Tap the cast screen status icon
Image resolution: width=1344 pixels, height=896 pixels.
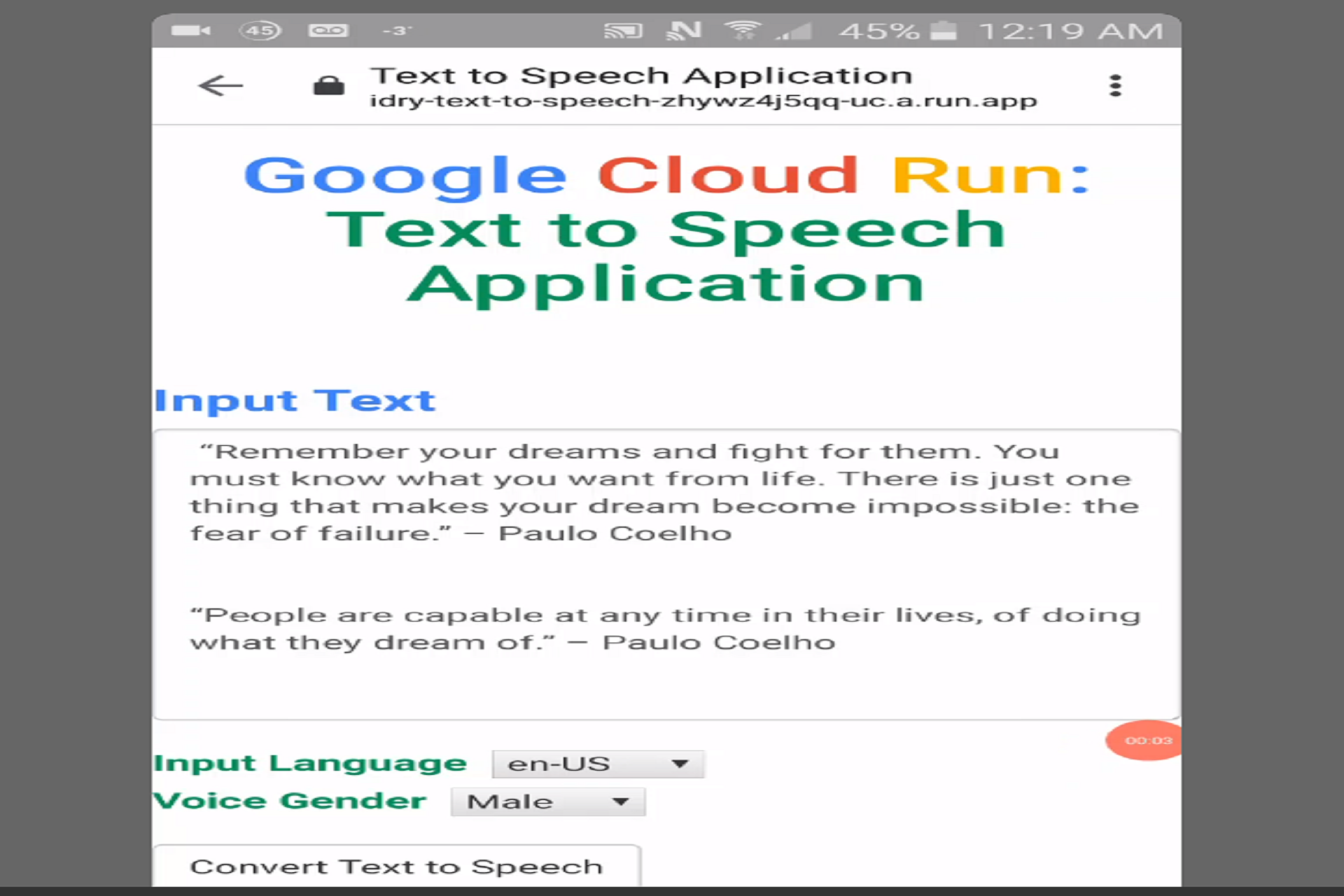point(623,30)
